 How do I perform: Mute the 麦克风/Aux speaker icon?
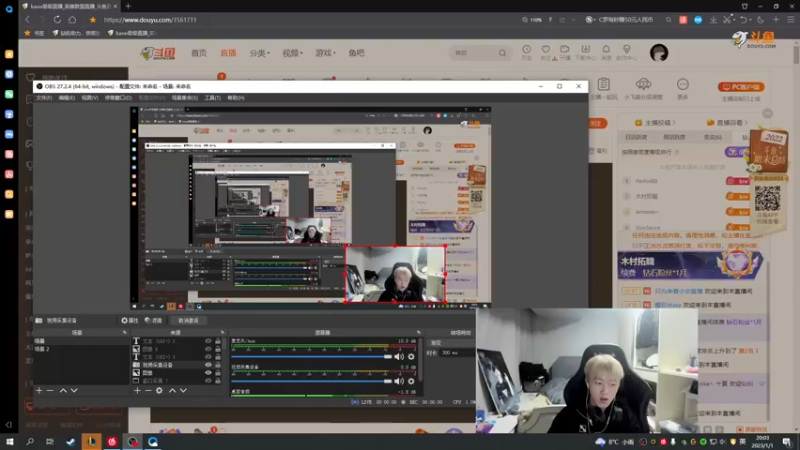(x=399, y=357)
